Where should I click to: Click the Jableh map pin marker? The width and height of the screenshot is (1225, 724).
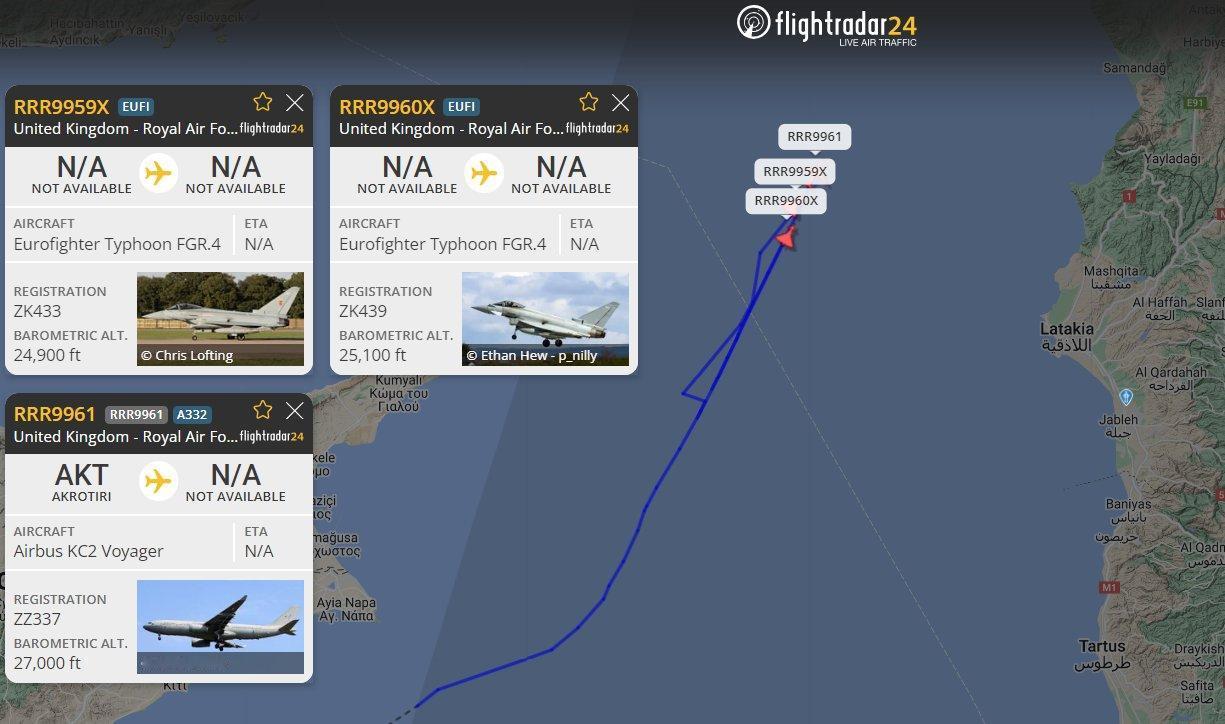tap(1126, 397)
